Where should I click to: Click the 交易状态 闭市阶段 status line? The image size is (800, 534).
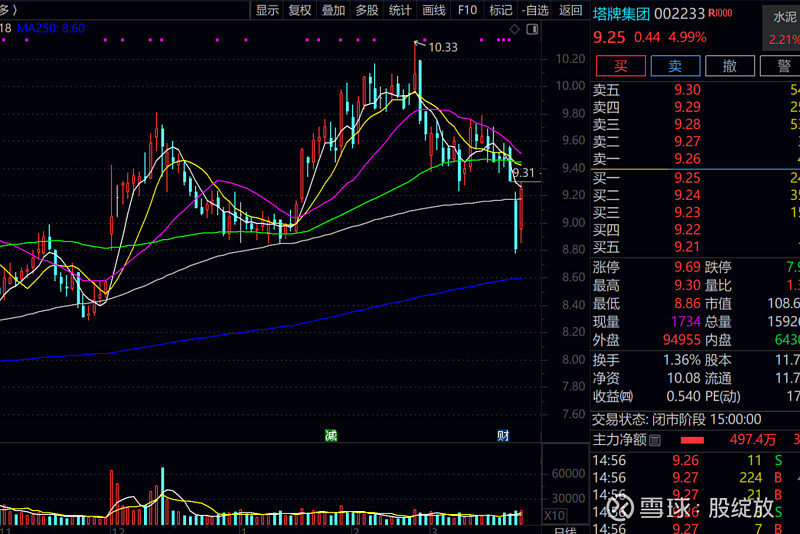677,420
